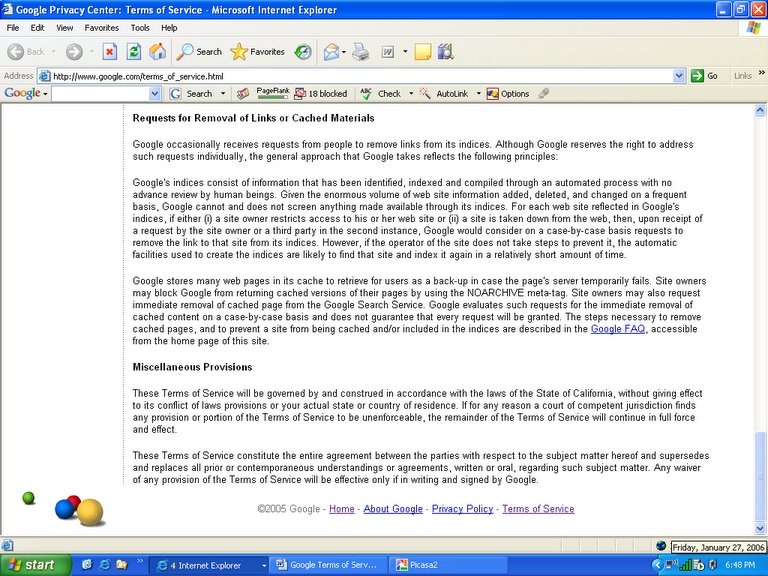This screenshot has width=768, height=576.
Task: Go to Home page icon
Action: pos(158,51)
